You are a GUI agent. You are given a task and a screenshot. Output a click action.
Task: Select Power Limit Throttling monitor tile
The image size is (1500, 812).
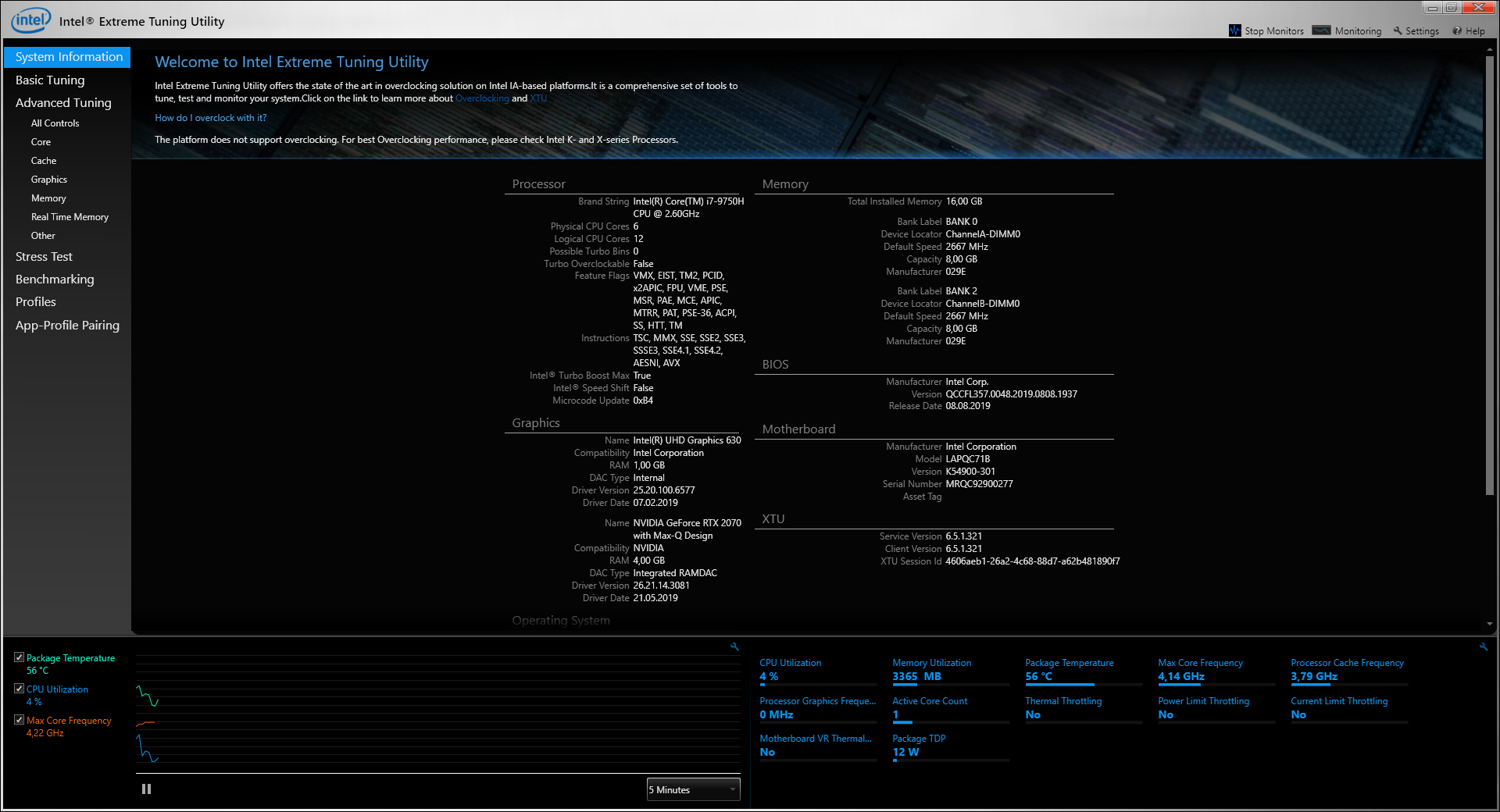coord(1216,708)
